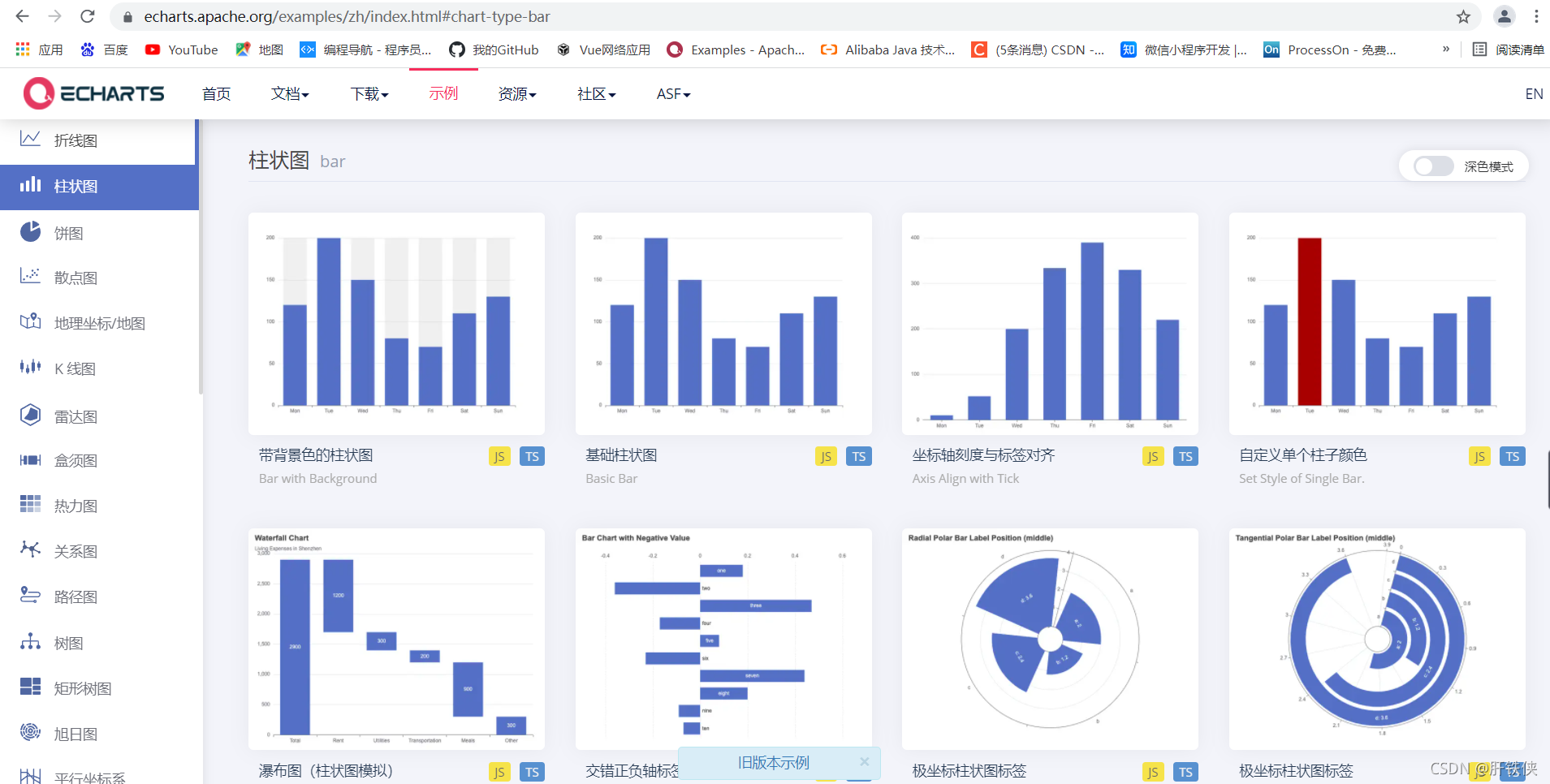Open the CSDN bookmark

point(1038,50)
